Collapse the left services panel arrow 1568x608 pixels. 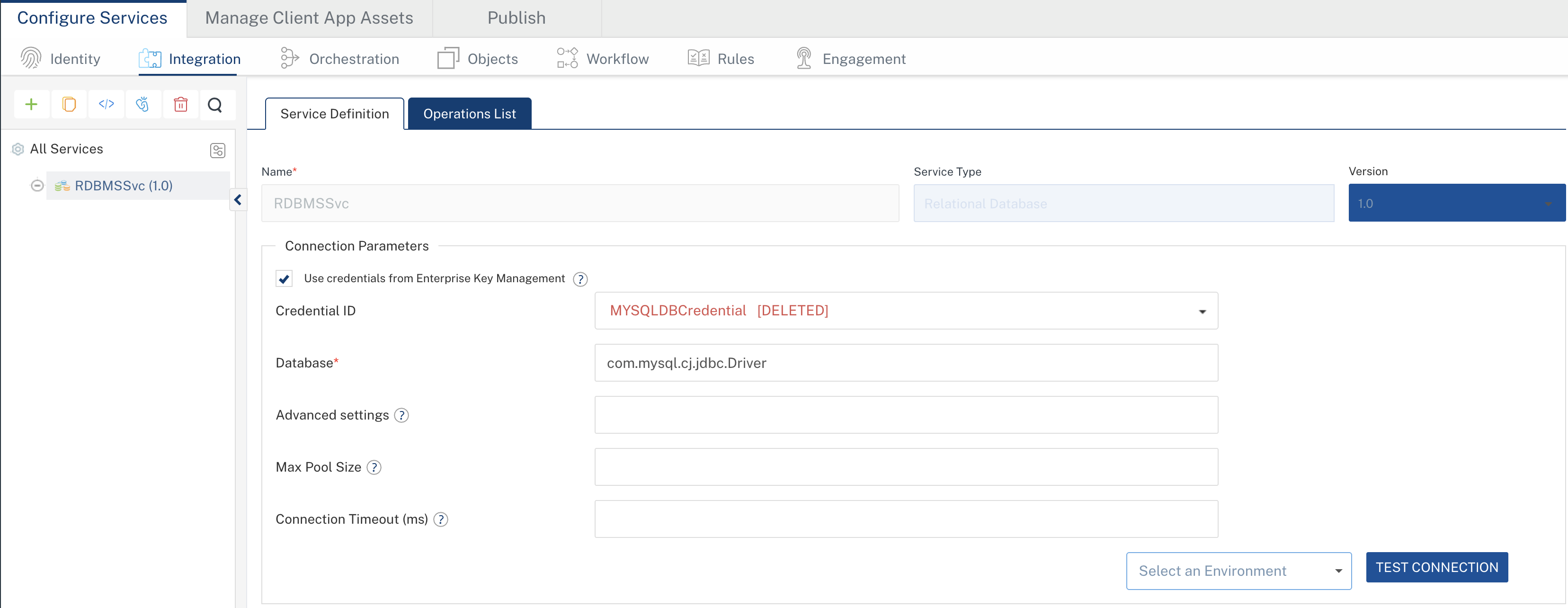coord(238,200)
